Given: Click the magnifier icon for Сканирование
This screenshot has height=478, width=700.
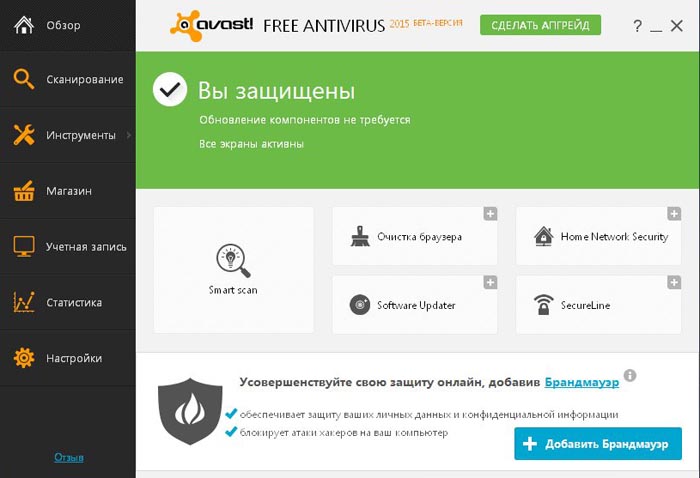Looking at the screenshot, I should click(x=24, y=79).
